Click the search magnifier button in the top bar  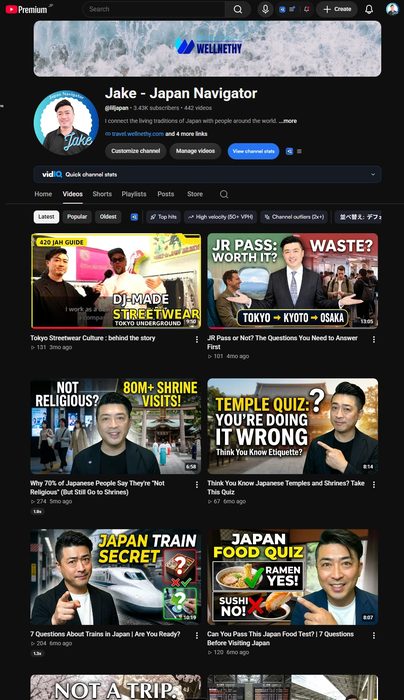click(x=238, y=9)
